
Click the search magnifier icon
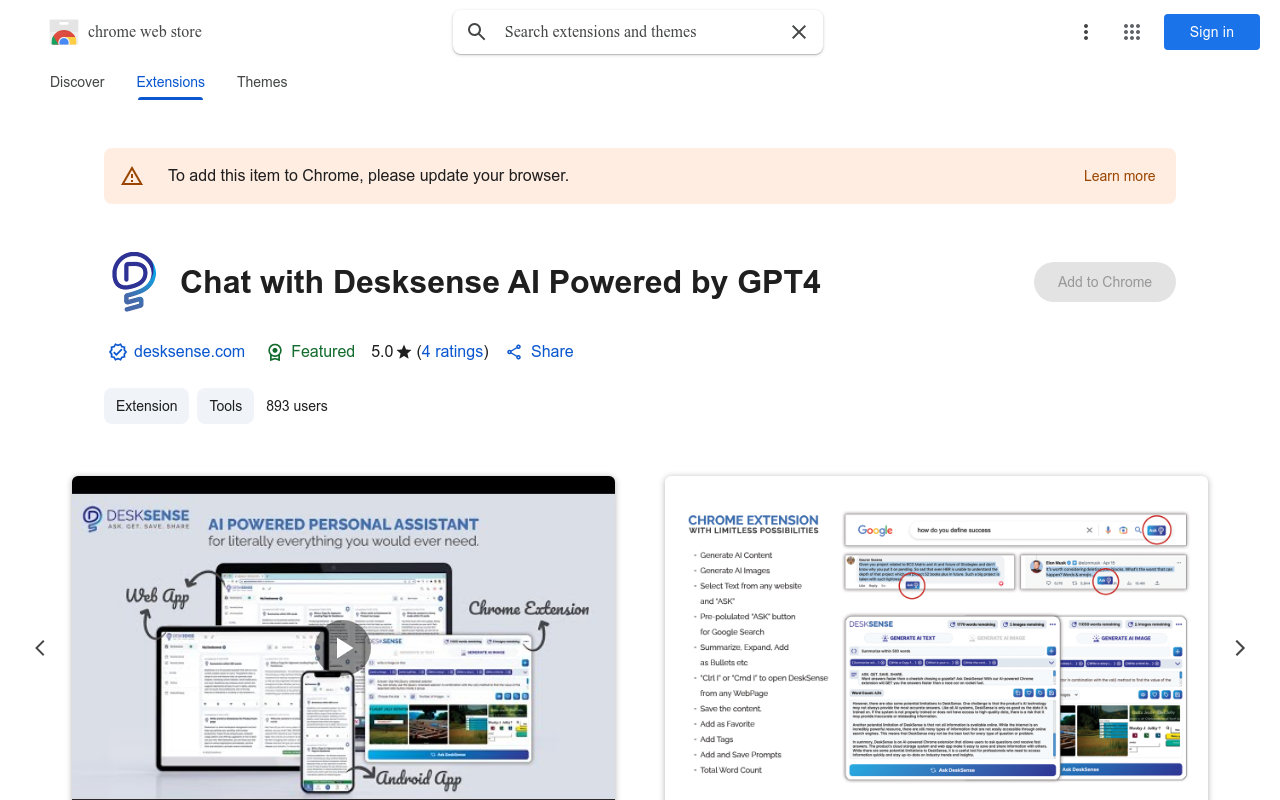[477, 32]
